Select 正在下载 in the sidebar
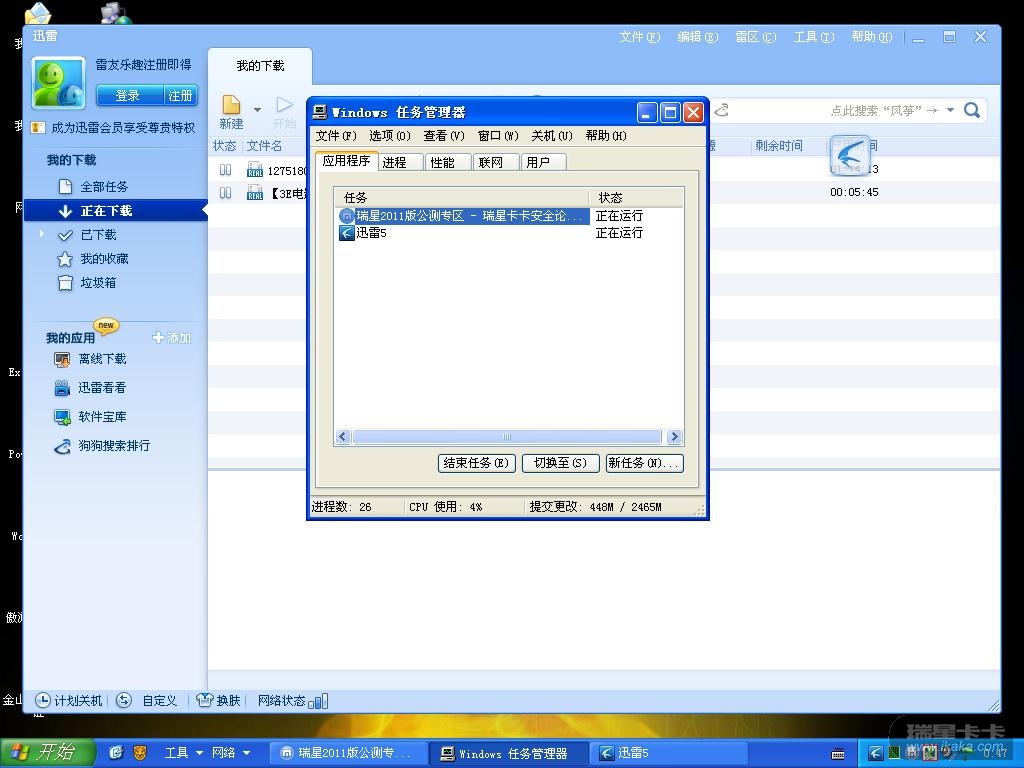1024x768 pixels. pyautogui.click(x=115, y=211)
